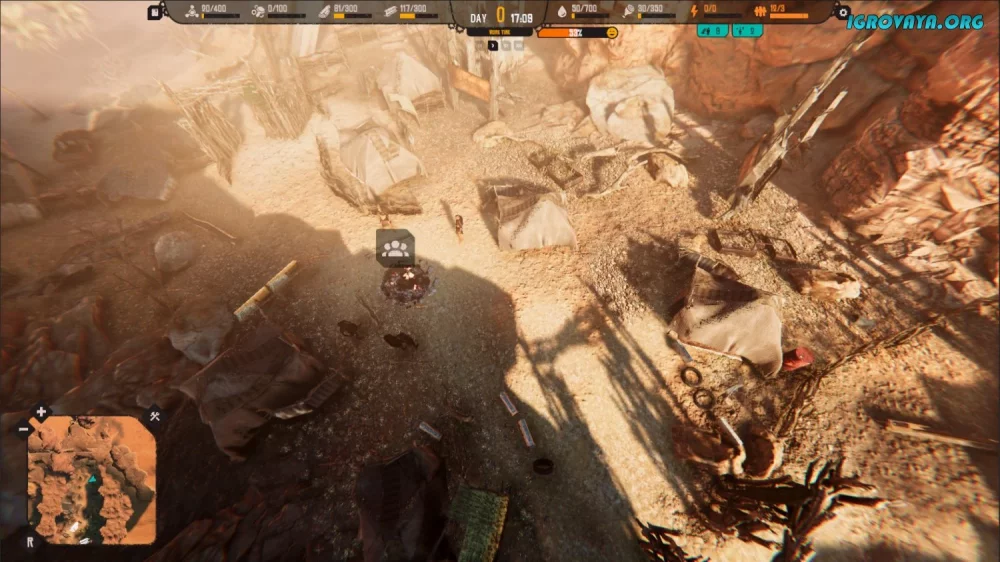This screenshot has height=562, width=1000.
Task: Click the scrap resource icon showing 90/400
Action: pyautogui.click(x=191, y=11)
